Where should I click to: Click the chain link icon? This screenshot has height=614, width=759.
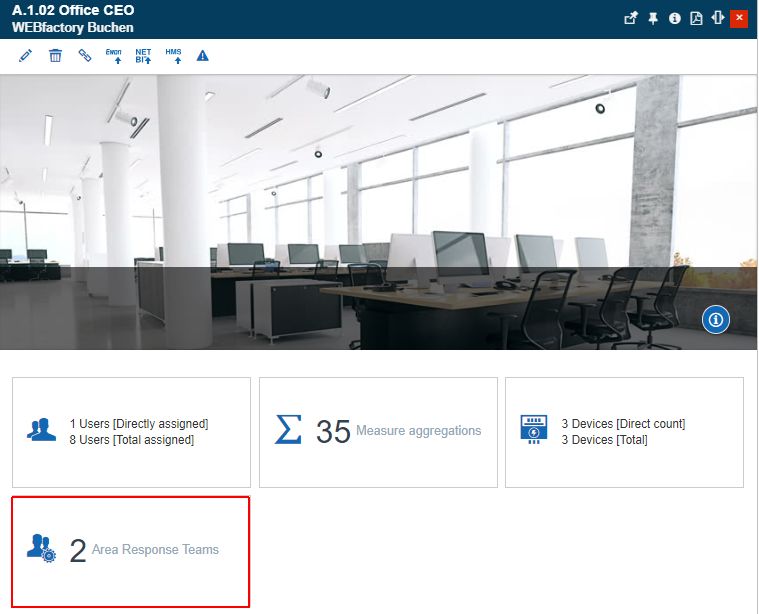pos(85,56)
